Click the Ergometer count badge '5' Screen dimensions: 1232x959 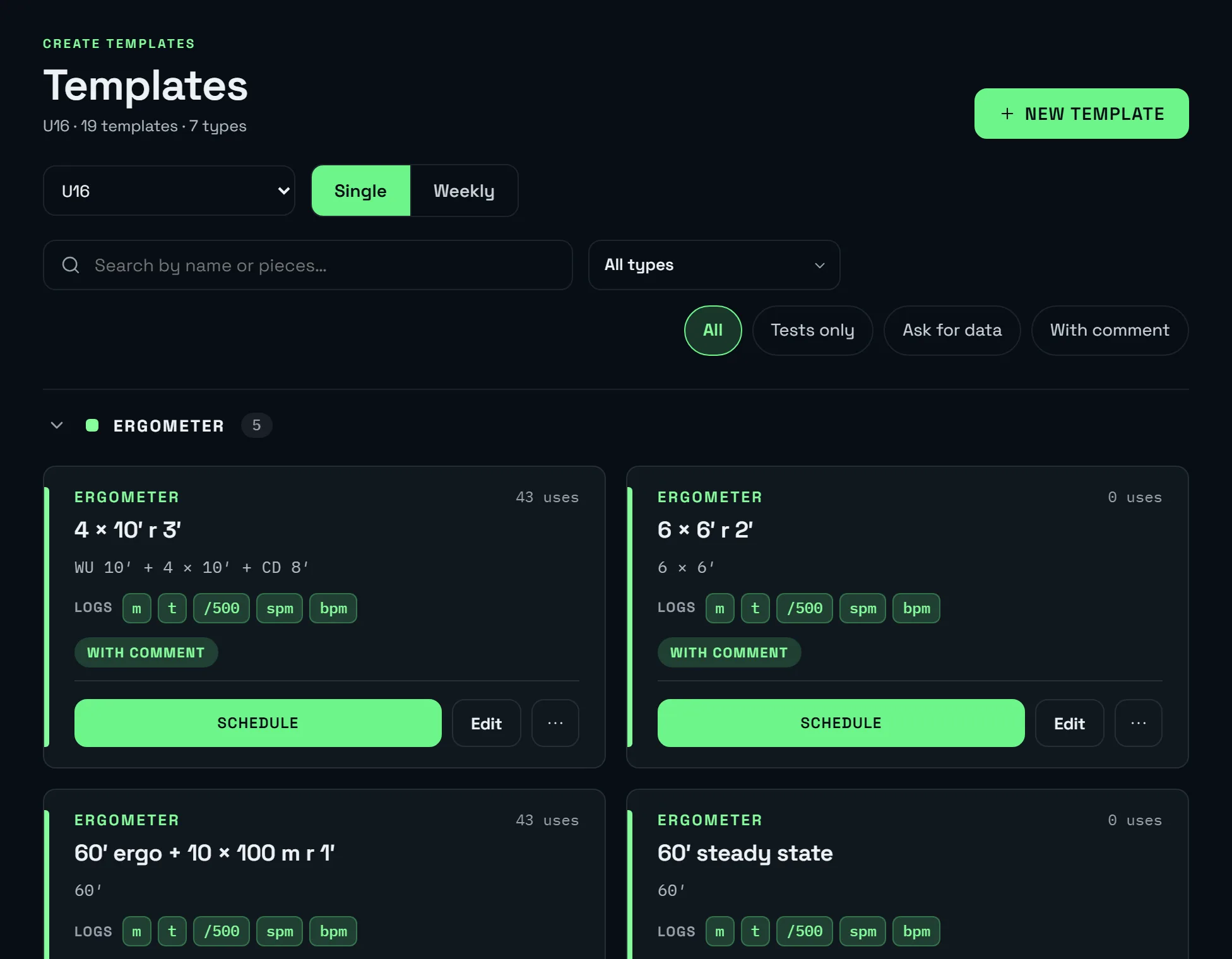(x=257, y=425)
